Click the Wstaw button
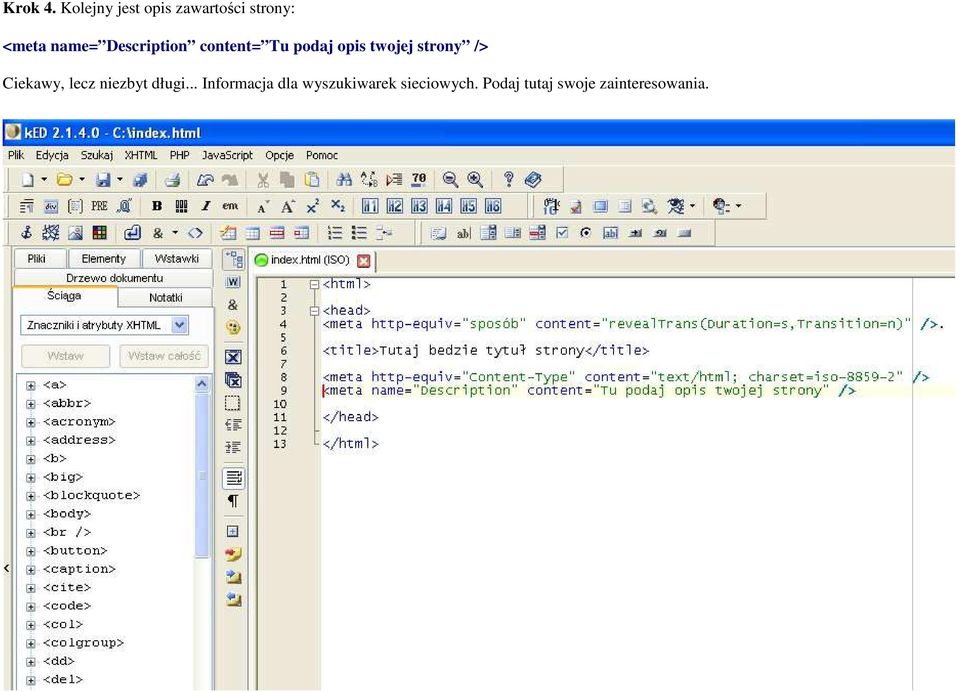The width and height of the screenshot is (960, 692). pos(66,356)
